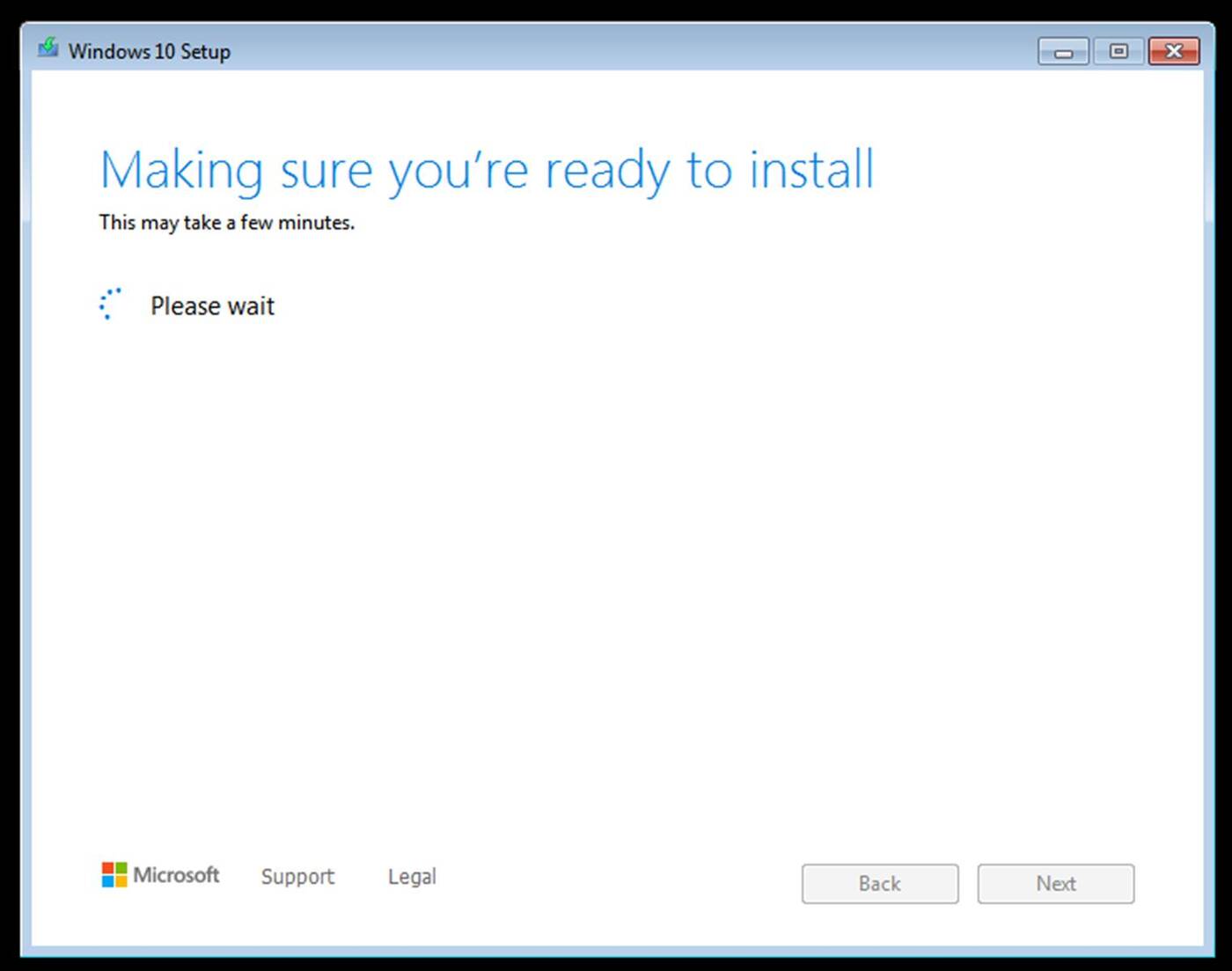Close the Windows 10 Setup window
Image resolution: width=1232 pixels, height=971 pixels.
(1174, 51)
